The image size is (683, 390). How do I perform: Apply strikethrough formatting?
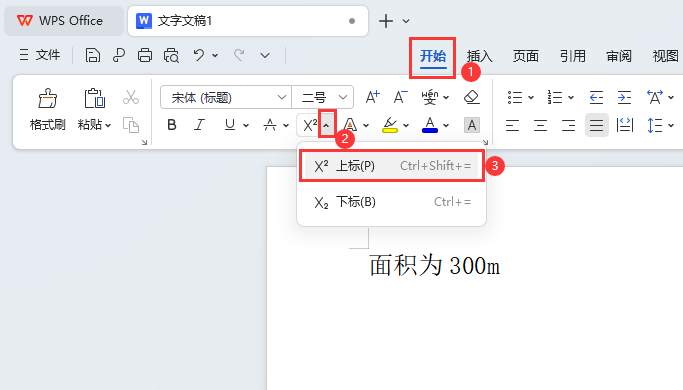tap(270, 125)
